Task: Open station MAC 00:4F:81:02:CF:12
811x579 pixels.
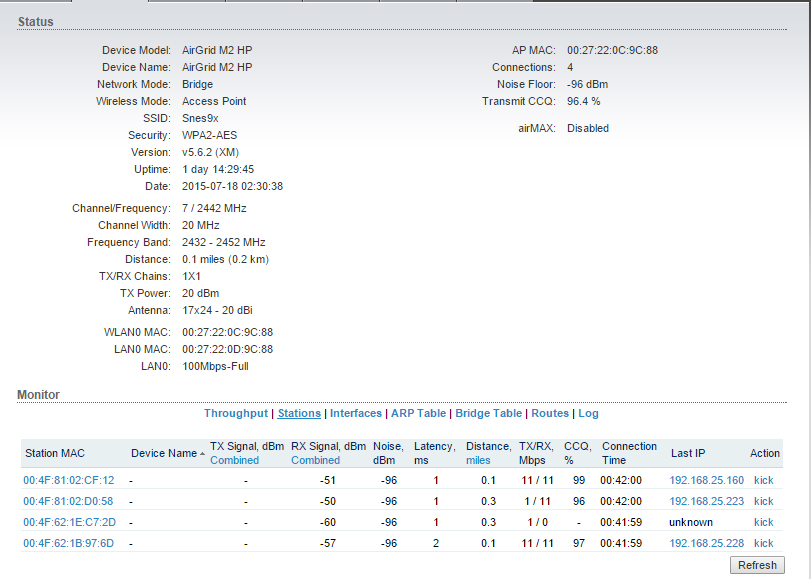Action: pyautogui.click(x=69, y=480)
